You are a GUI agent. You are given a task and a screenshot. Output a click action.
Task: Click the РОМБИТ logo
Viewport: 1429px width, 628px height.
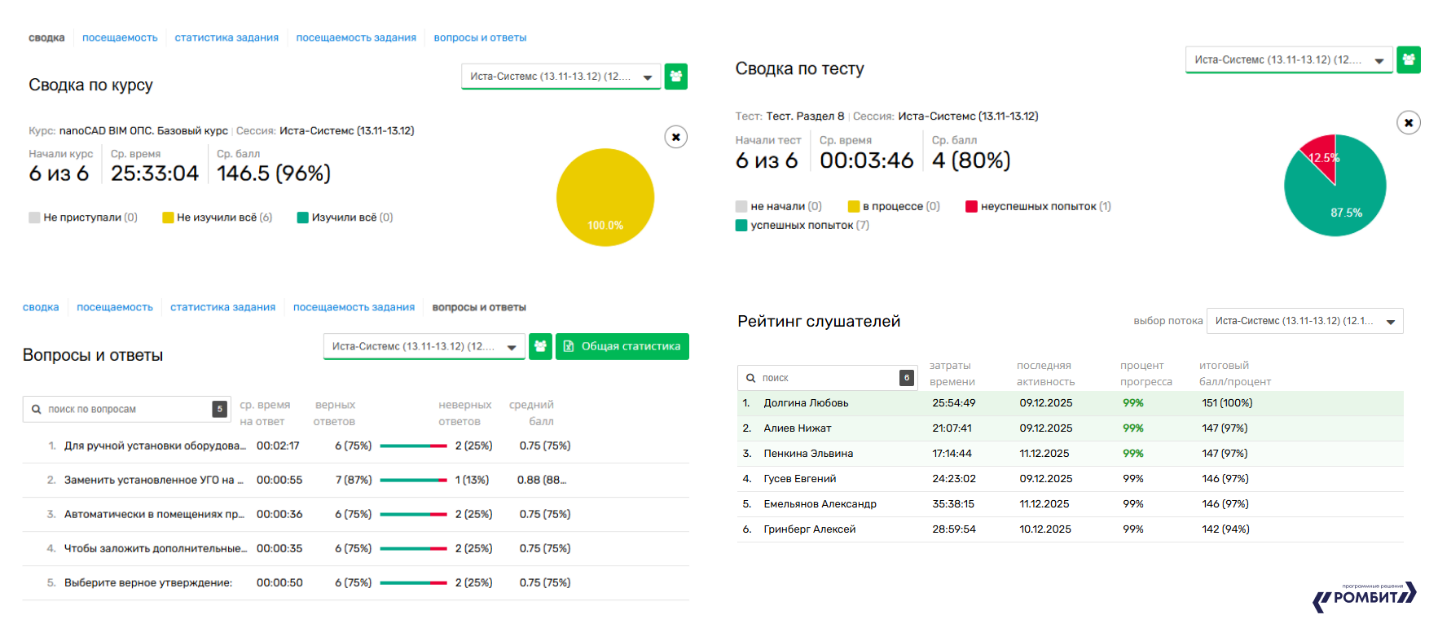[1365, 596]
